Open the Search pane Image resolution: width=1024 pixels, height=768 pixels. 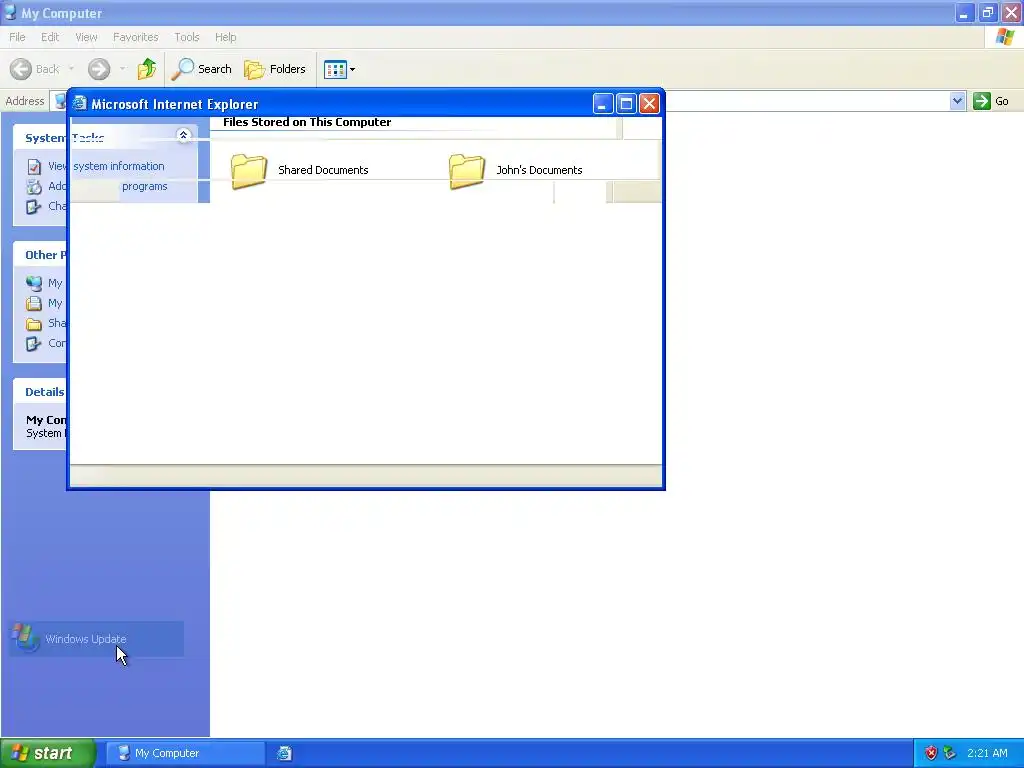[x=202, y=69]
